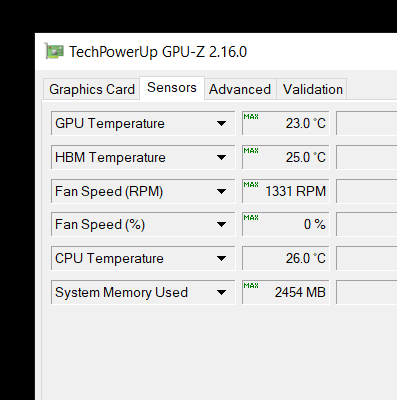Image resolution: width=397 pixels, height=400 pixels.
Task: Open the GPU Temperature sensor dropdown arrow
Action: coord(221,124)
